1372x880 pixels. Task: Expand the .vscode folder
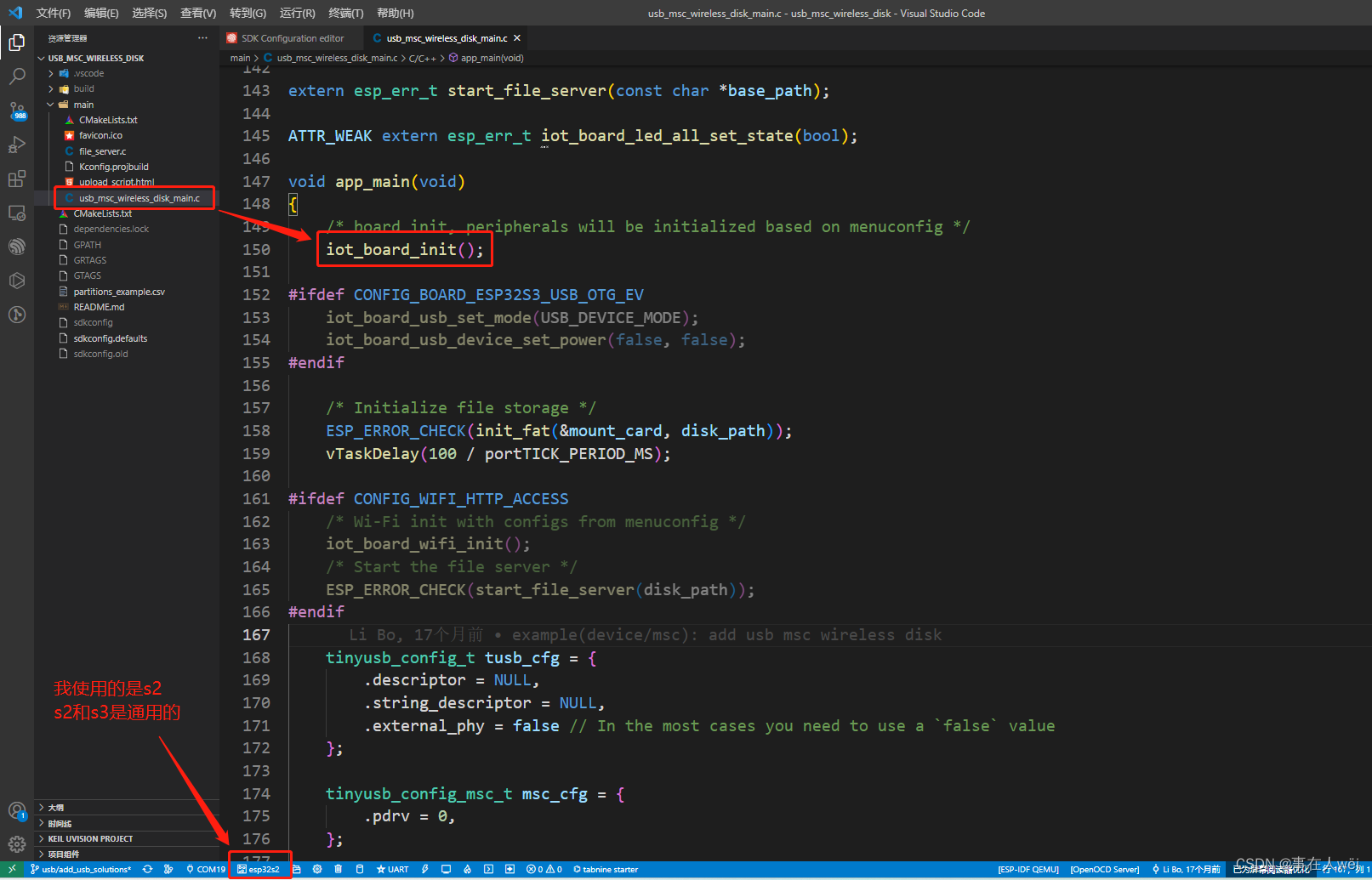[x=127, y=73]
